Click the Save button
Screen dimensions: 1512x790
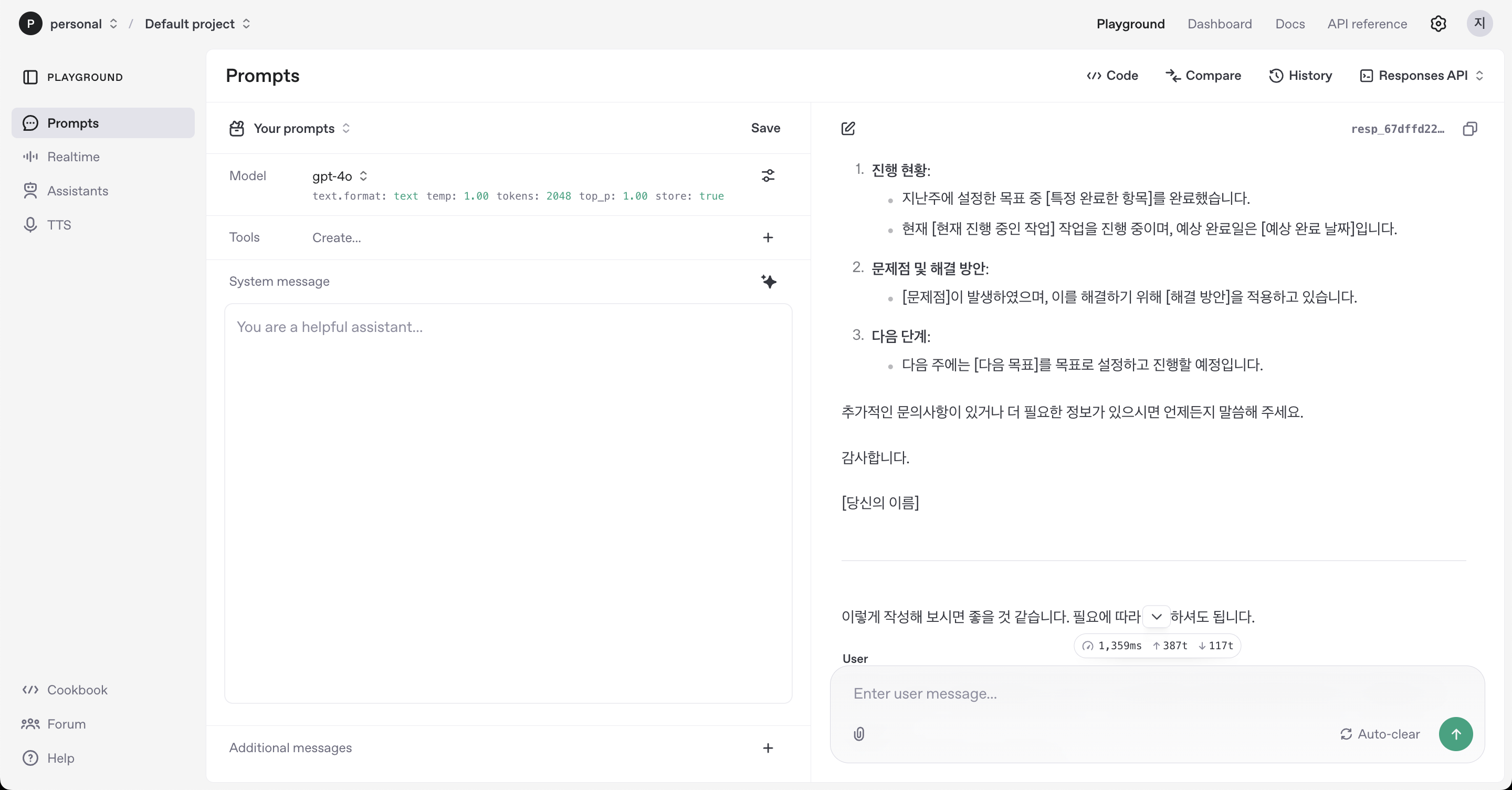pyautogui.click(x=765, y=128)
